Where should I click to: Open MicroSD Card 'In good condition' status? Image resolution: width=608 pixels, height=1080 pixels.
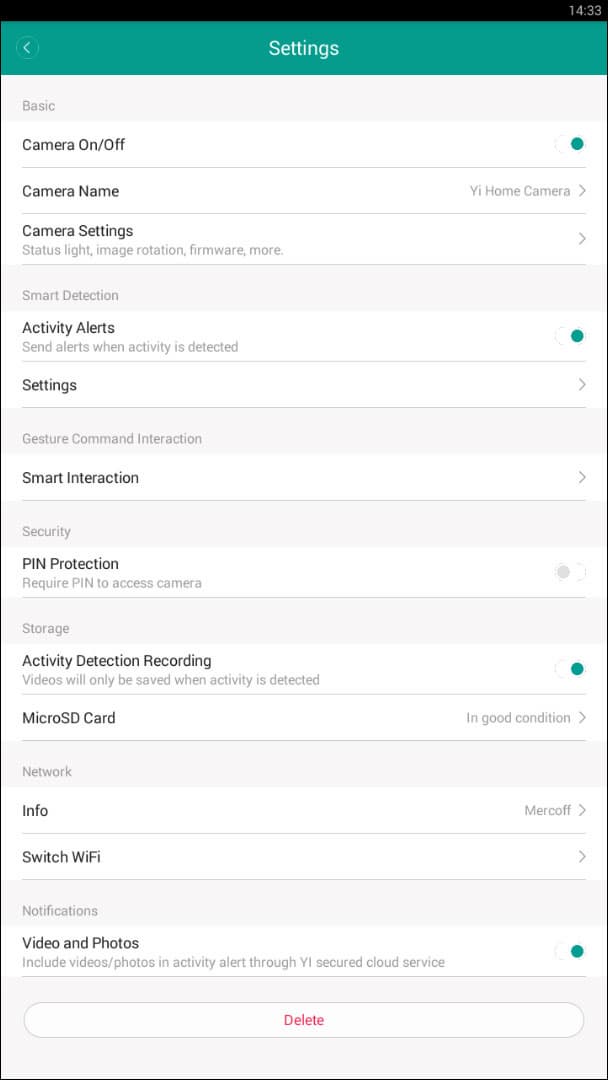click(x=517, y=718)
